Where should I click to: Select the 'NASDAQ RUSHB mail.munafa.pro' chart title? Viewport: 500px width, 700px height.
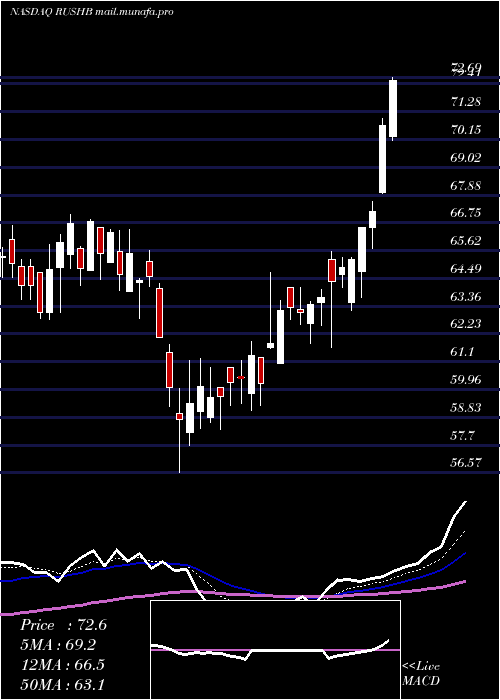pos(92,12)
